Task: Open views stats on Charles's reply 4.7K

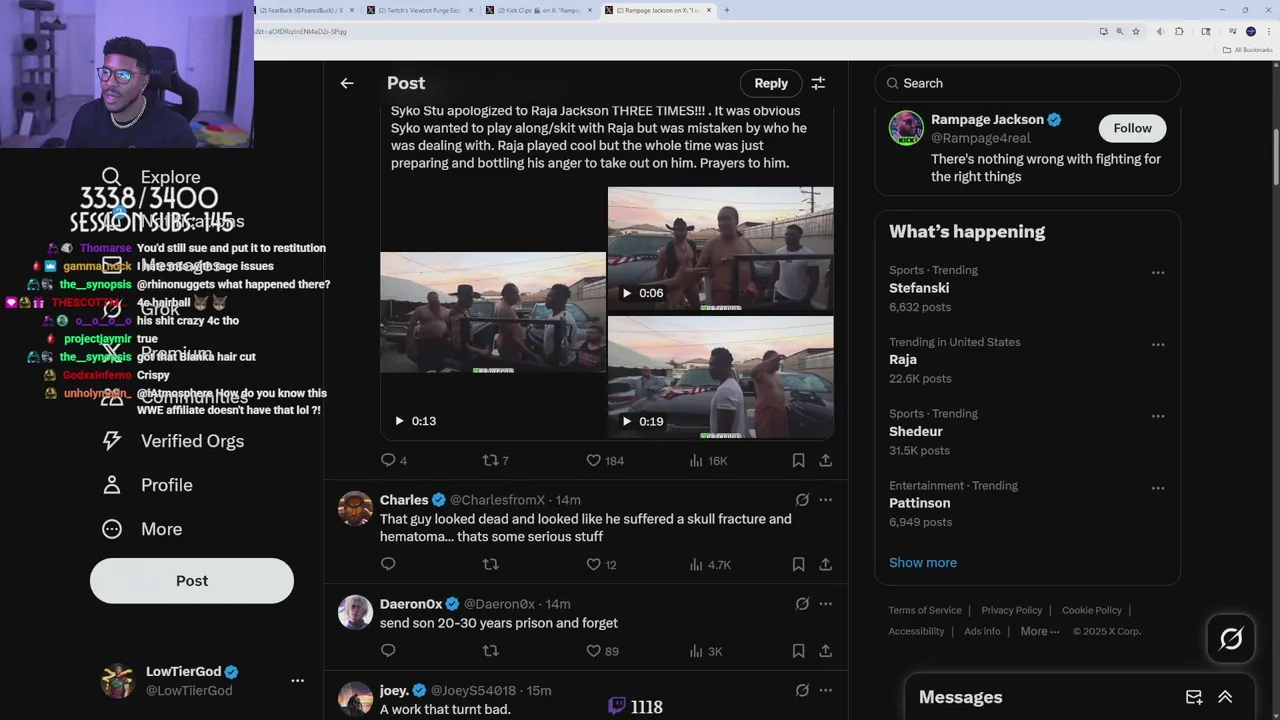Action: point(710,564)
